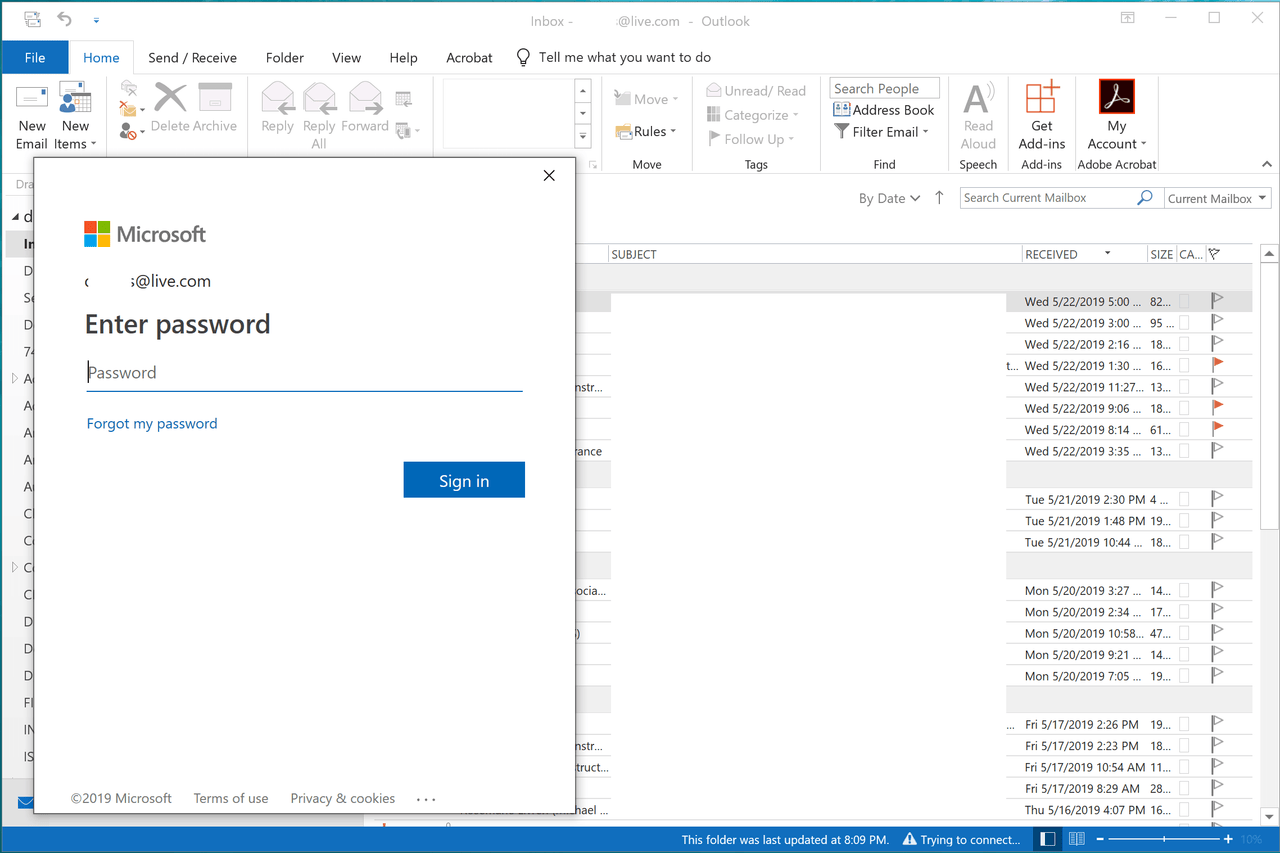The image size is (1280, 853).
Task: Click the reverse sort arrow icon
Action: click(x=939, y=198)
